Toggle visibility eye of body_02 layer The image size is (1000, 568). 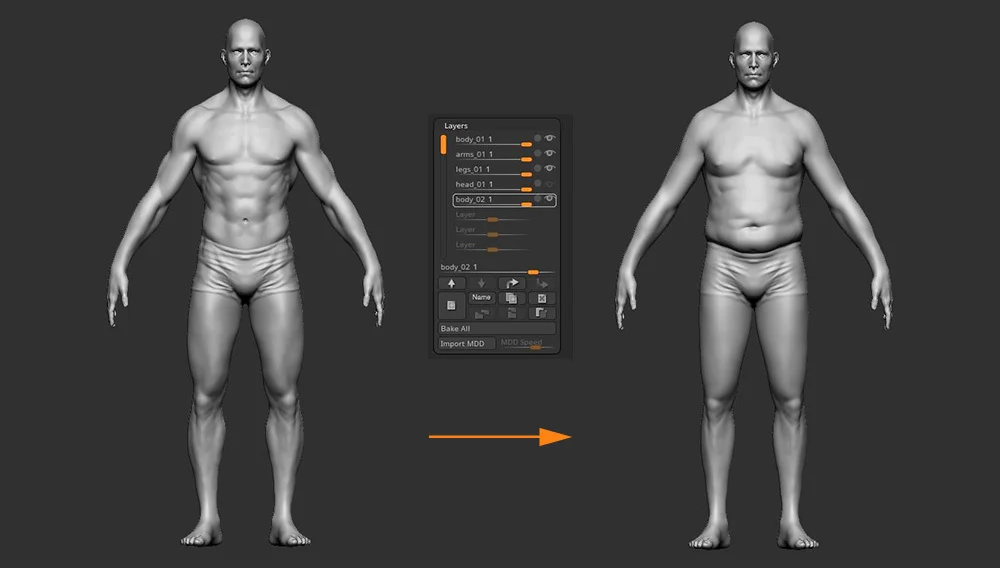point(550,199)
